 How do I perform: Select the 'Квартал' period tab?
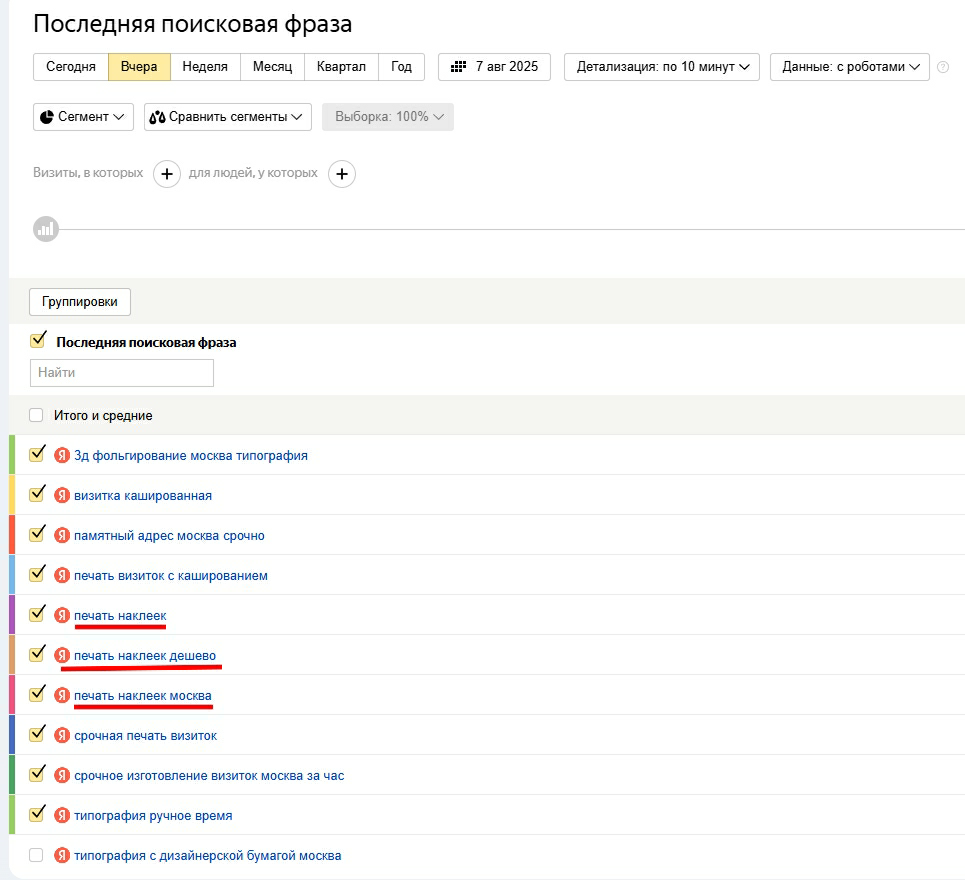coord(341,66)
